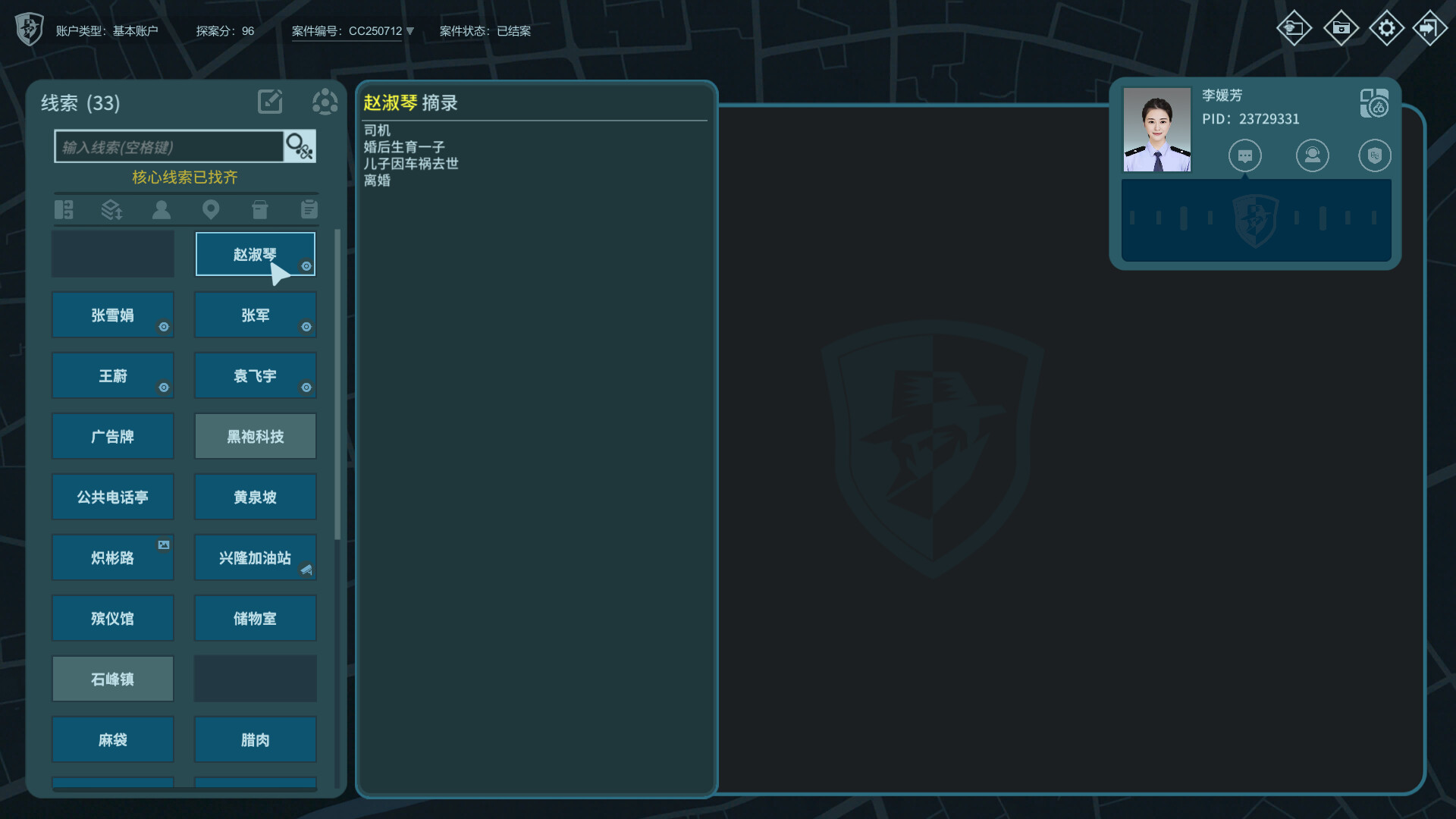The image size is (1456, 819).
Task: Click the shield badge icon on officer card
Action: click(x=1375, y=155)
